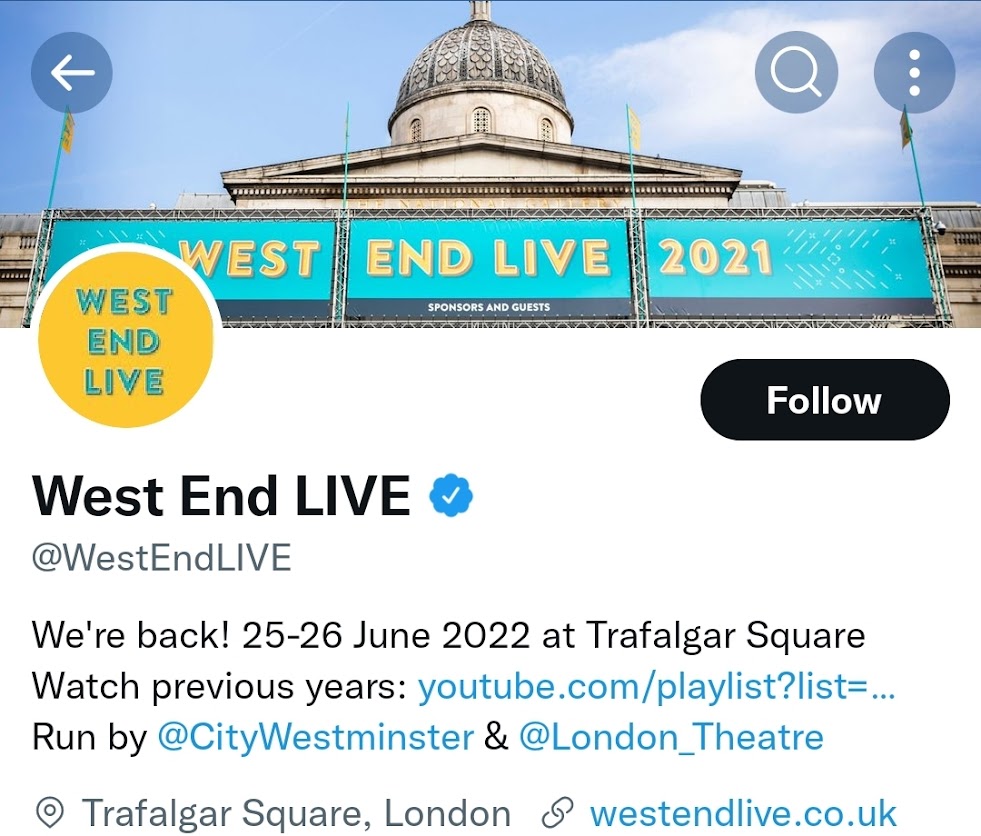Viewport: 981px width, 836px height.
Task: Tap the blue verified badge
Action: (451, 496)
